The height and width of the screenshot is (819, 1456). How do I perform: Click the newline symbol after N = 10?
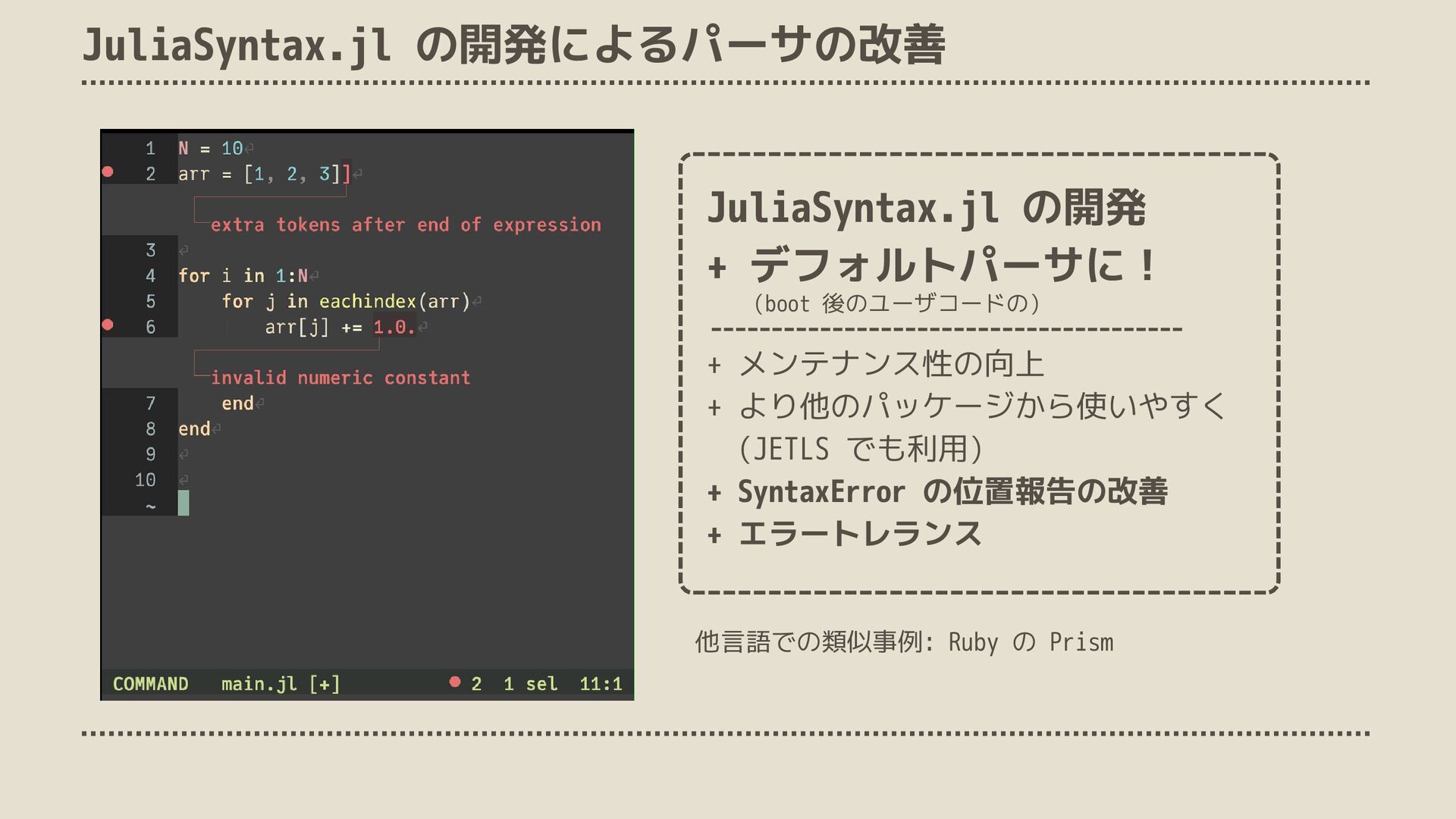pos(249,149)
